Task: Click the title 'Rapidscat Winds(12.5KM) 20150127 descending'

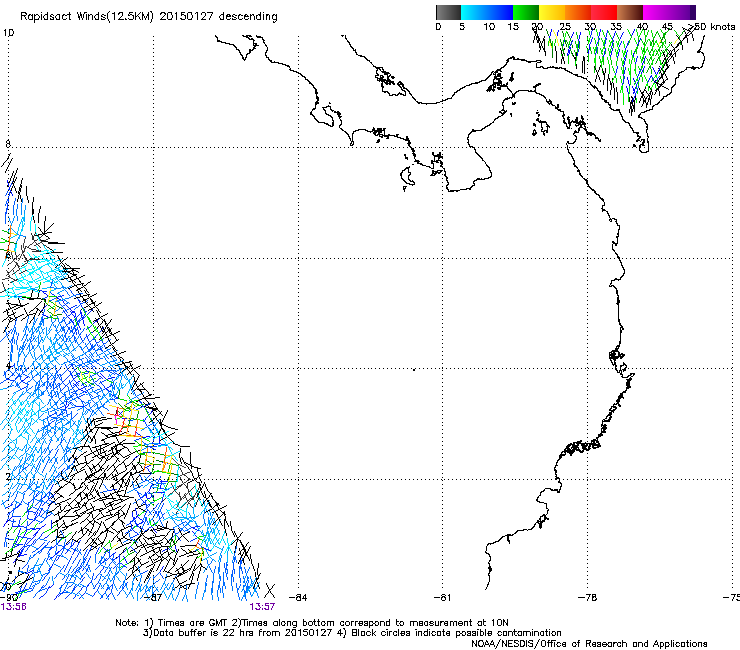Action: point(149,16)
